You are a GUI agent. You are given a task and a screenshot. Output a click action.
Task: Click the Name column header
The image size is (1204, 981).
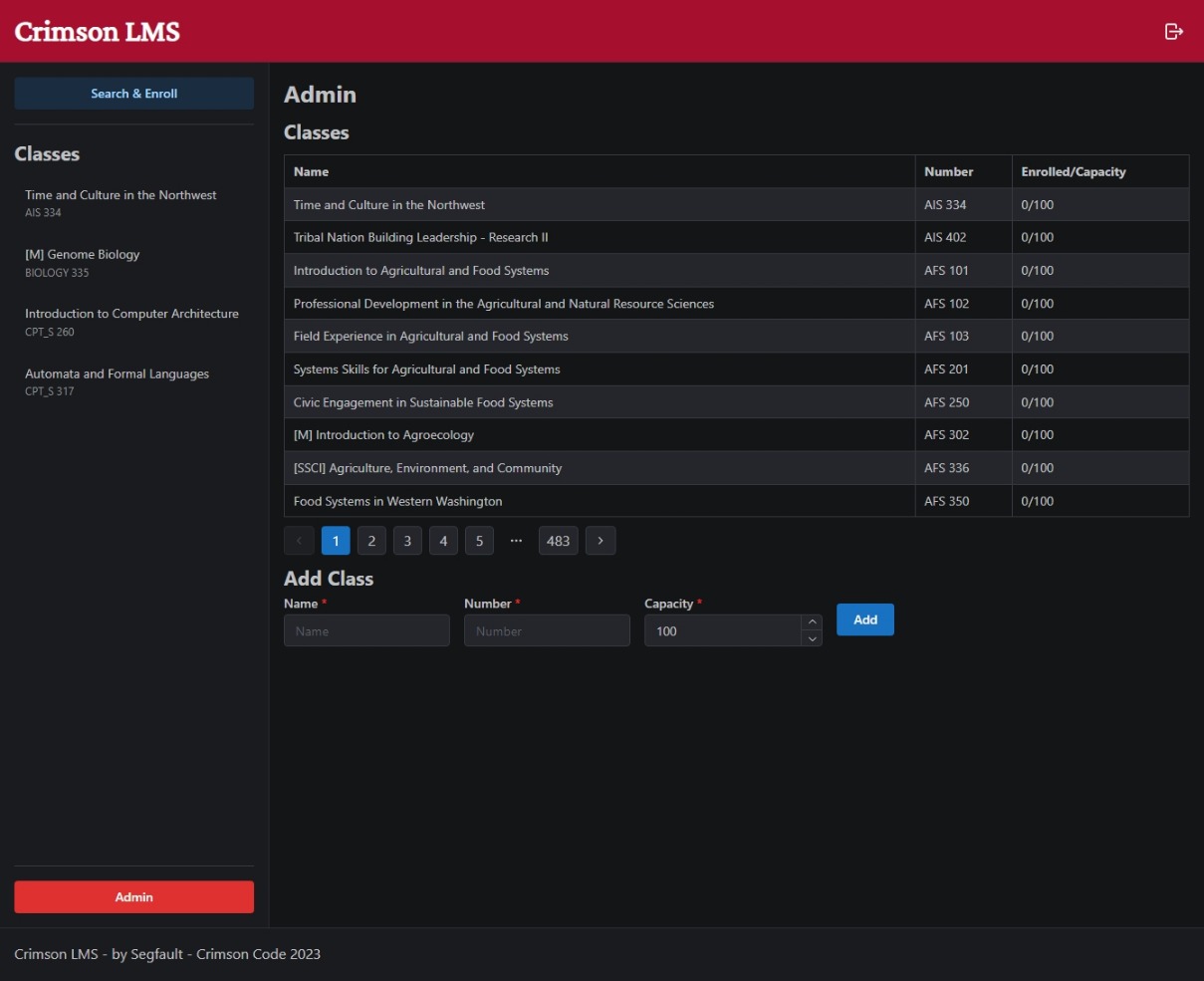(600, 171)
